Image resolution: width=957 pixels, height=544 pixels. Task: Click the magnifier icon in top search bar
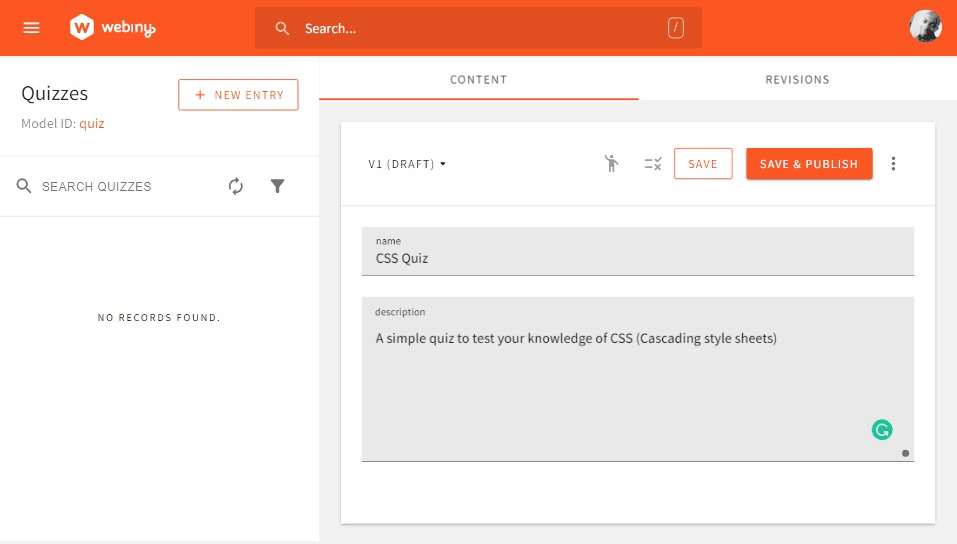point(283,28)
